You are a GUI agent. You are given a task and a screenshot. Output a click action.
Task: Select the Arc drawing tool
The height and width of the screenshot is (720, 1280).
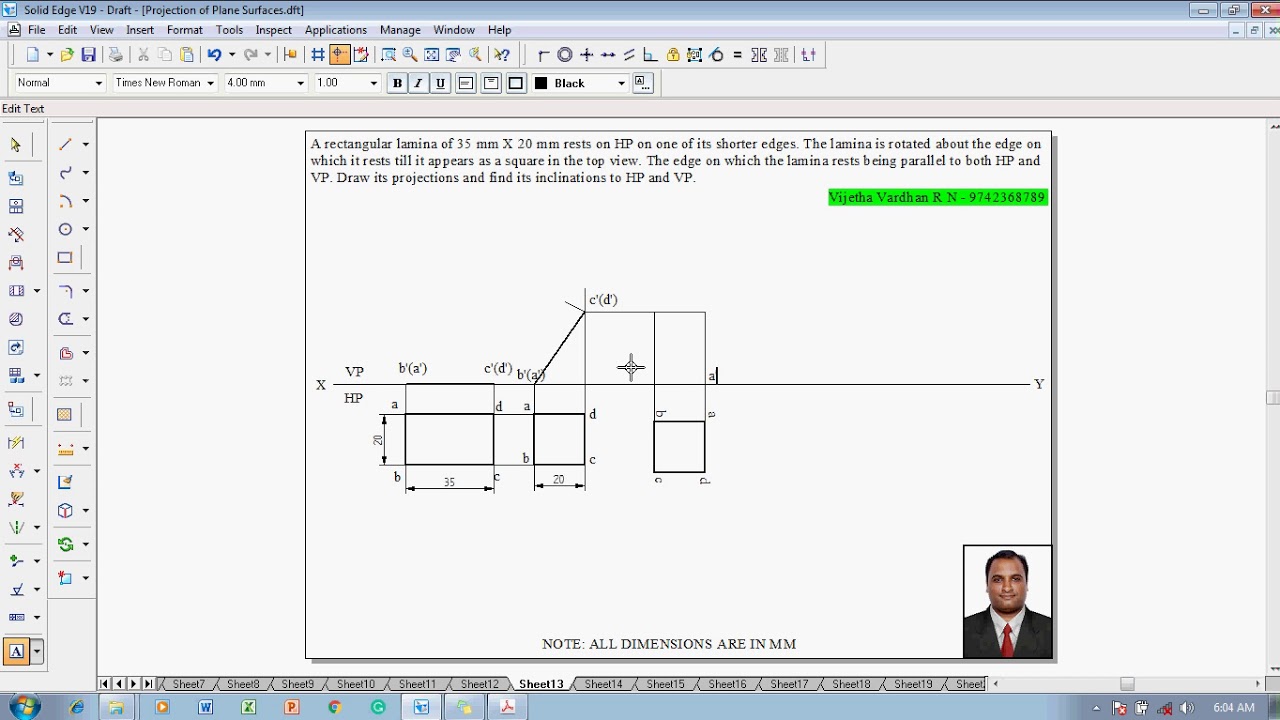pos(65,201)
